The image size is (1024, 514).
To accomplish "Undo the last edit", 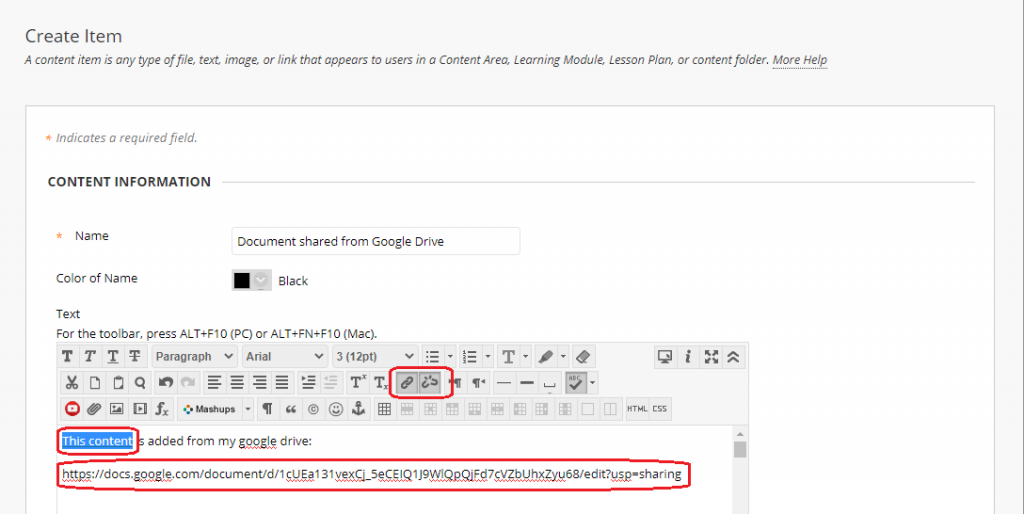I will tap(165, 383).
